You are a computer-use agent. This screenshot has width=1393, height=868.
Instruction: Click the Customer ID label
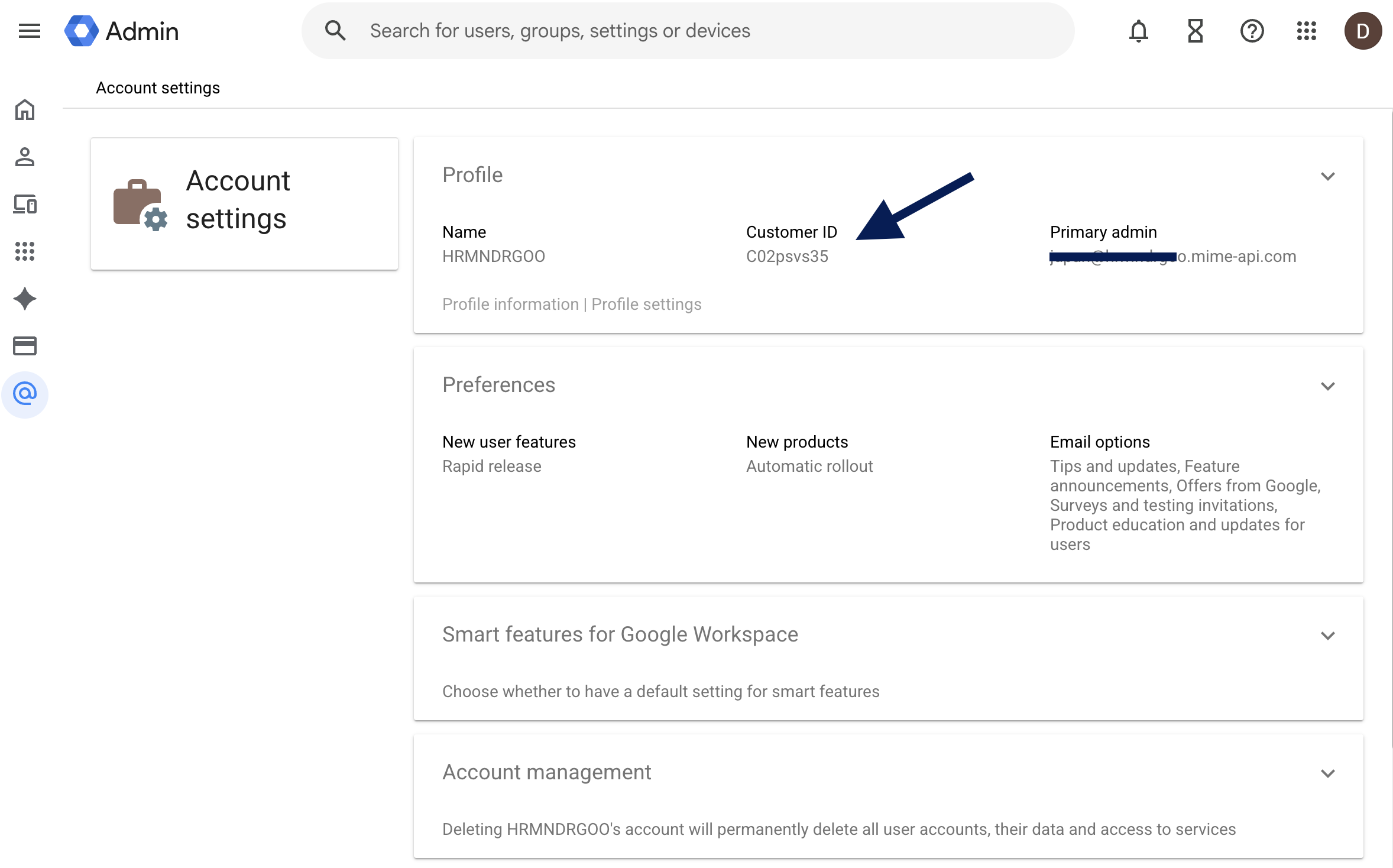coord(792,232)
